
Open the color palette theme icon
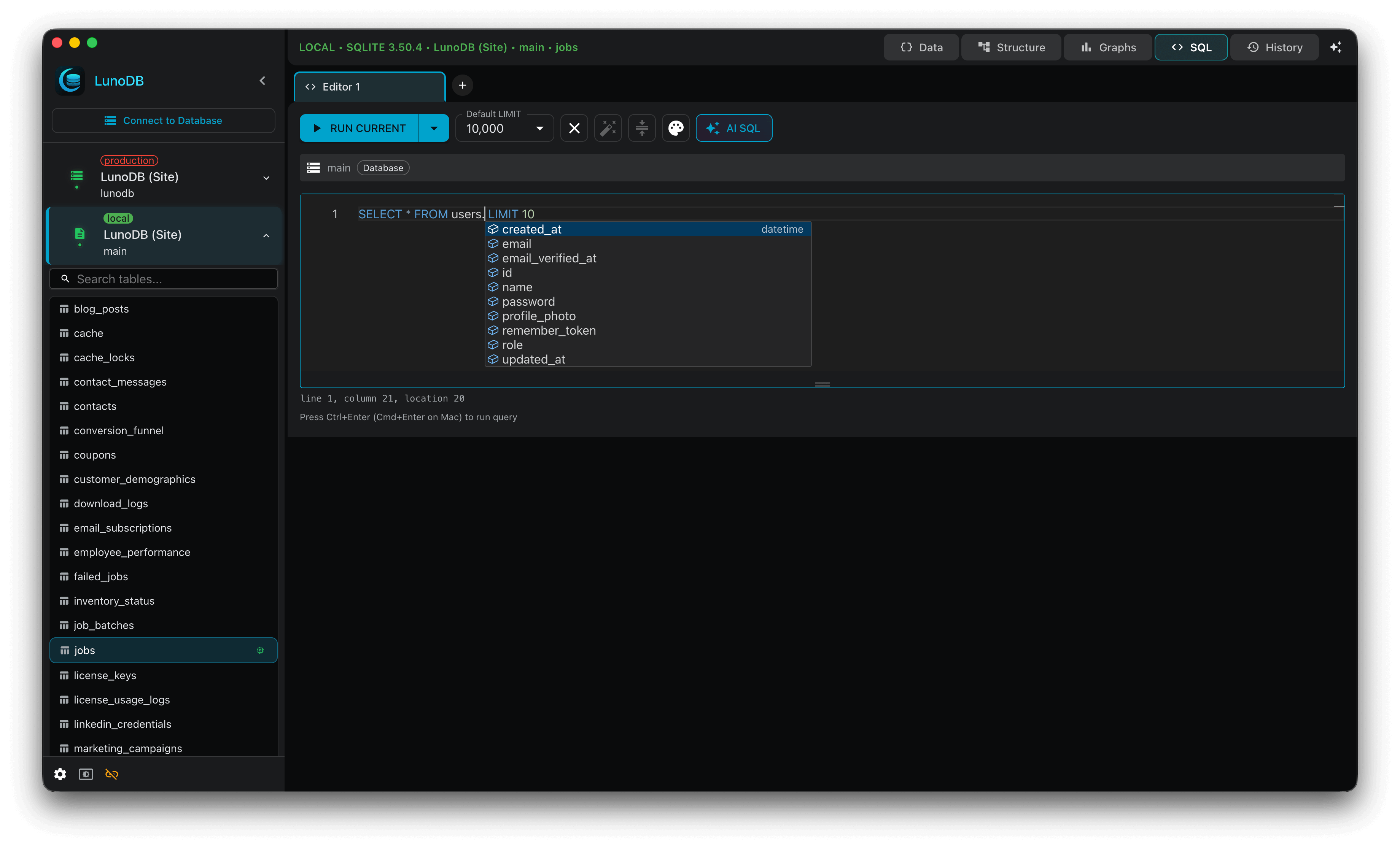coord(676,129)
